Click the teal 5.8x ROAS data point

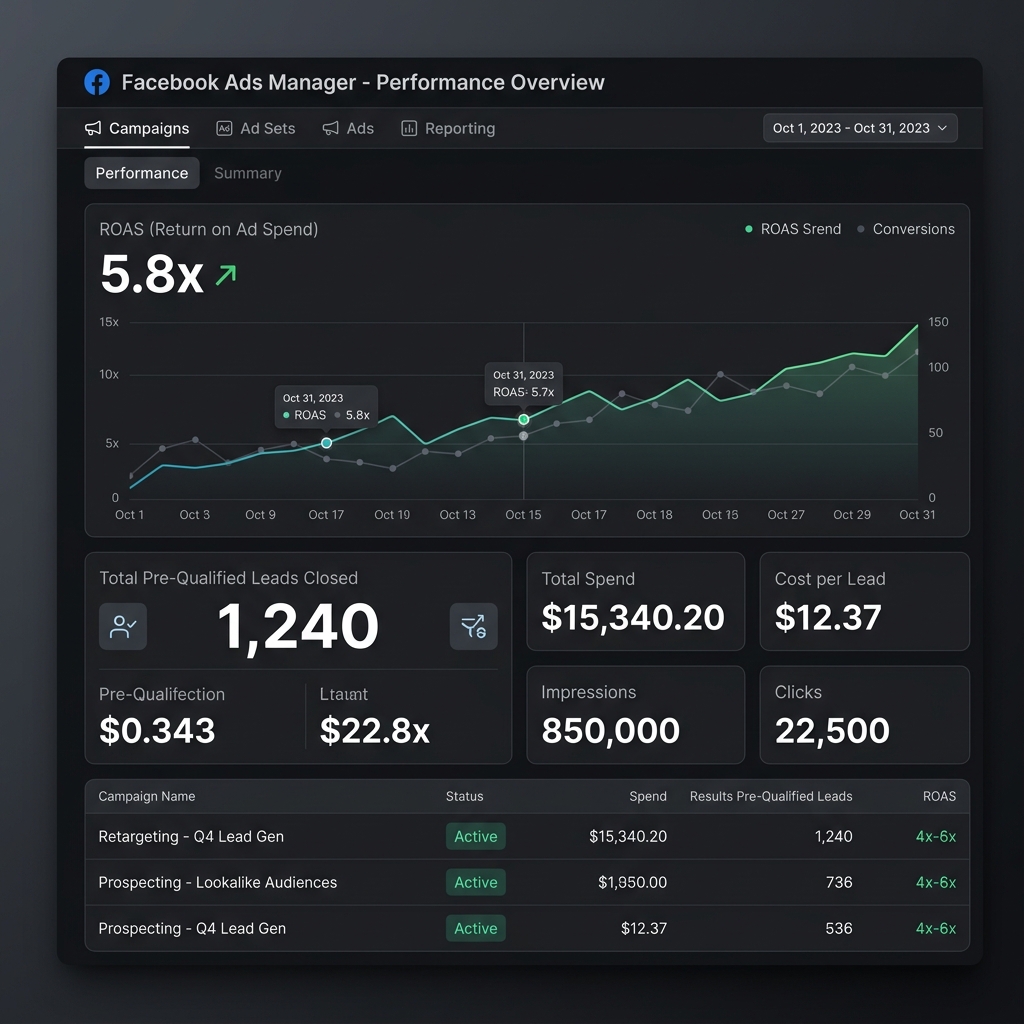pos(327,443)
